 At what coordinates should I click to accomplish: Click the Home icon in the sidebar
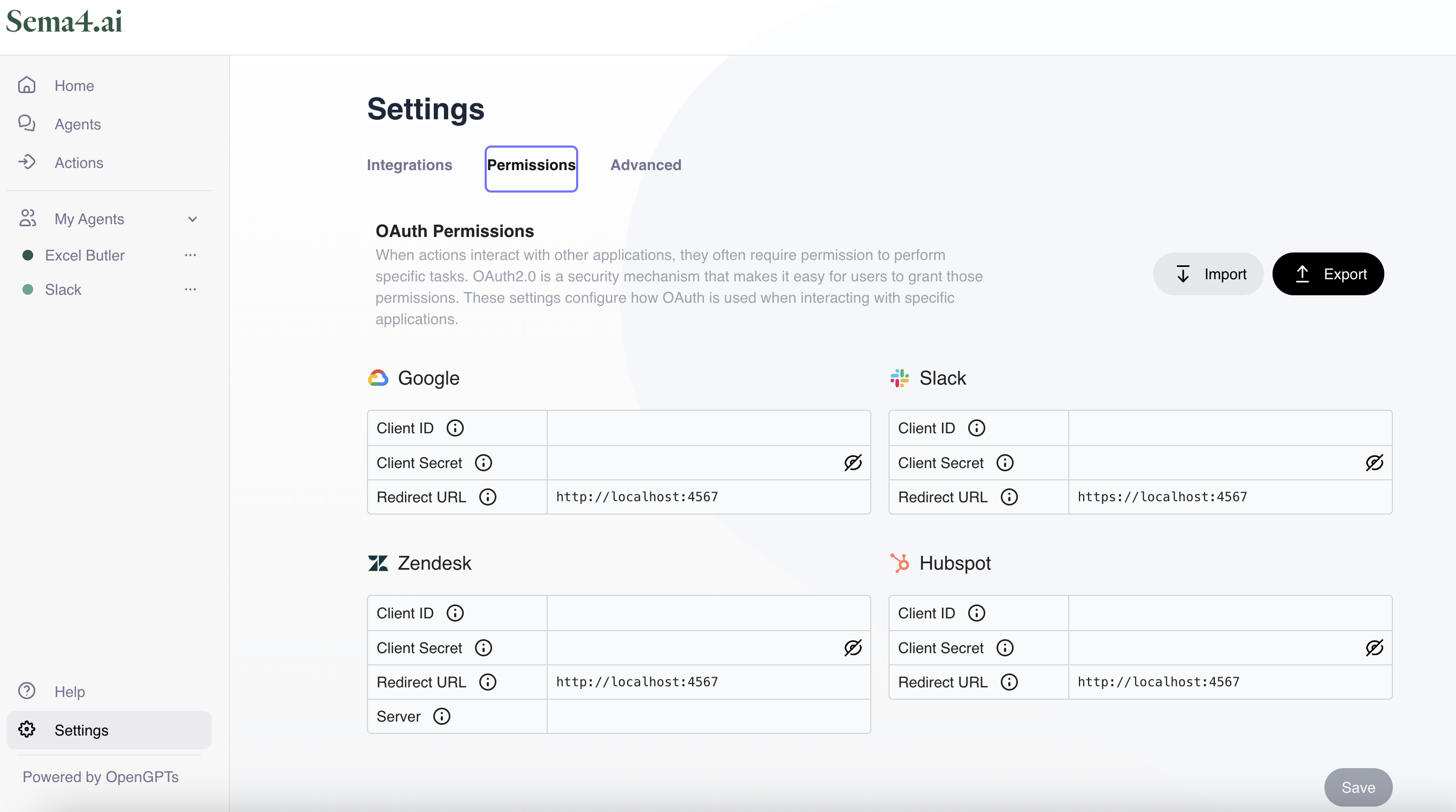[x=27, y=86]
